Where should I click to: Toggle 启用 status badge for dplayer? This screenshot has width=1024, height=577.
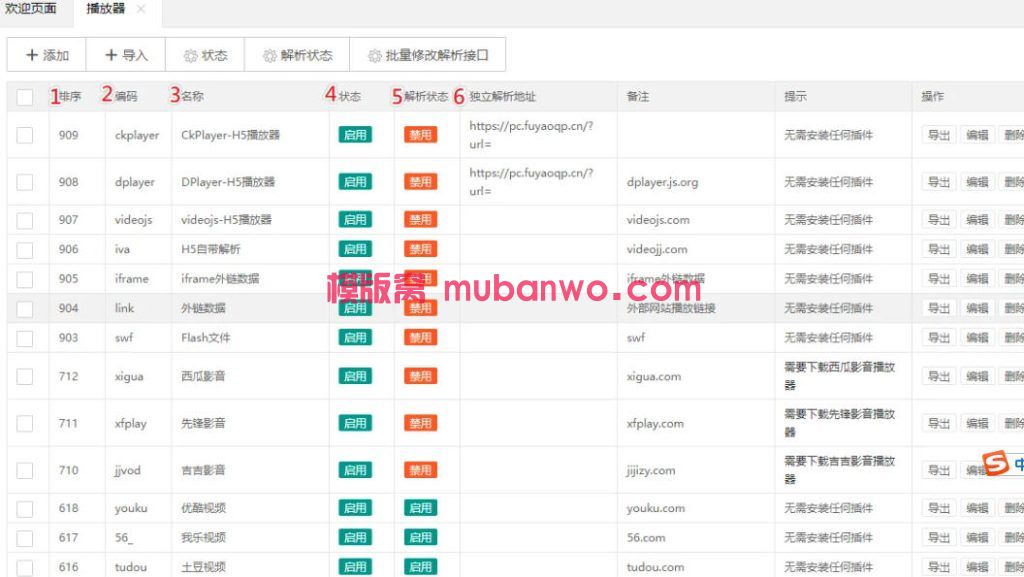pyautogui.click(x=355, y=182)
